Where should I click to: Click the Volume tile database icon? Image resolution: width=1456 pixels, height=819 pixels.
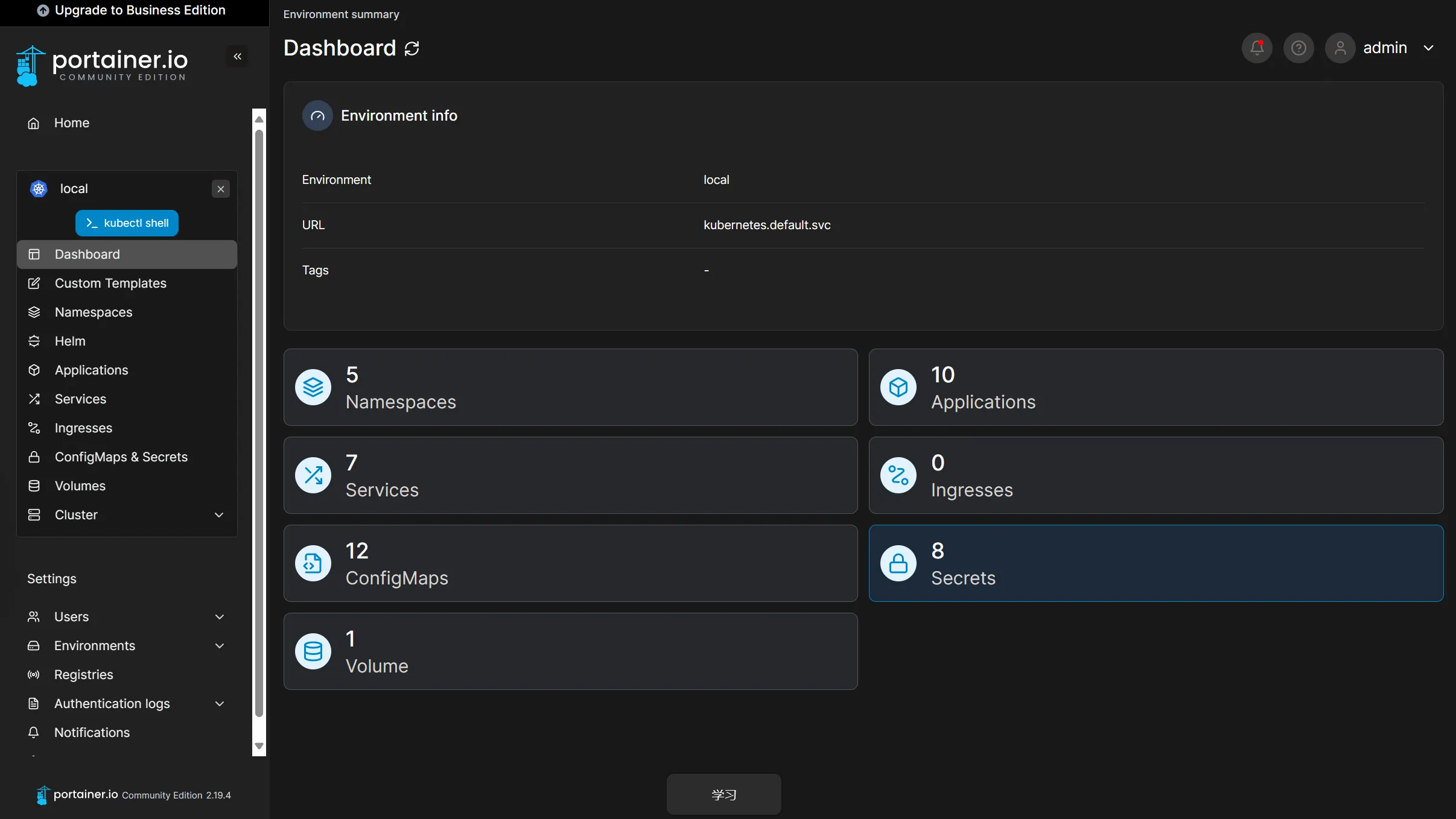[x=313, y=651]
